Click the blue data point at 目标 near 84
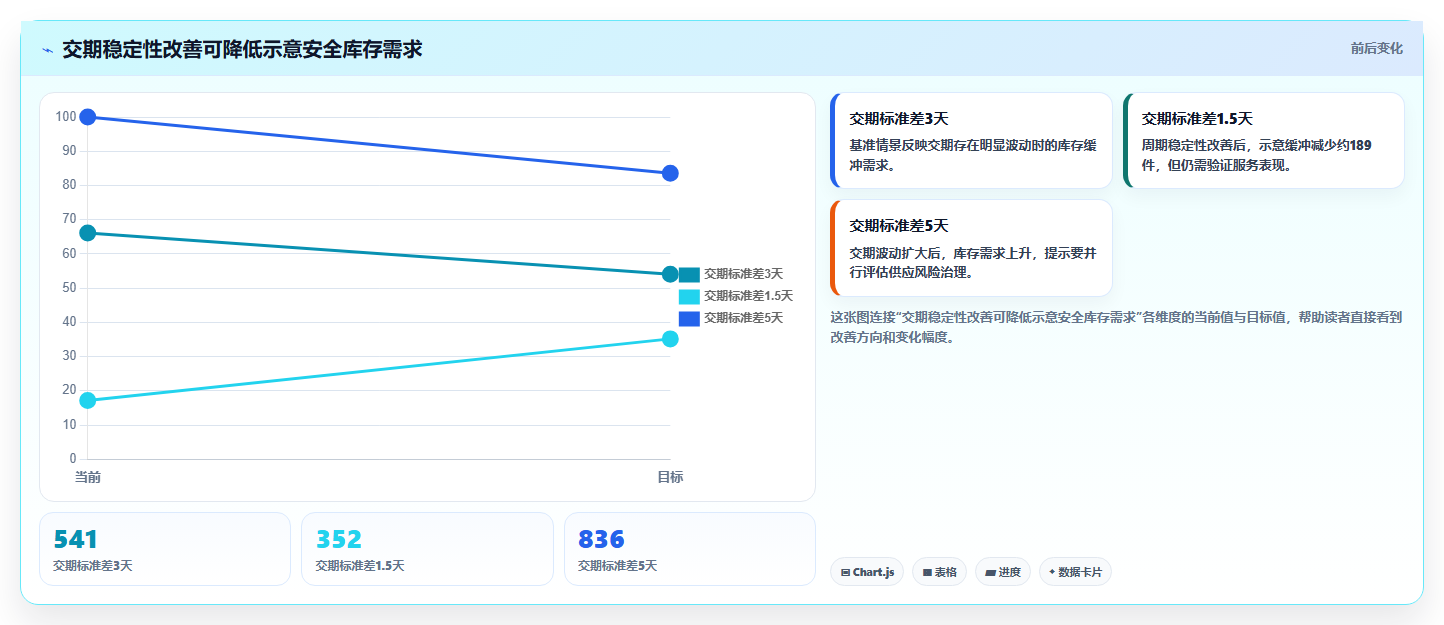The image size is (1444, 625). [x=670, y=173]
